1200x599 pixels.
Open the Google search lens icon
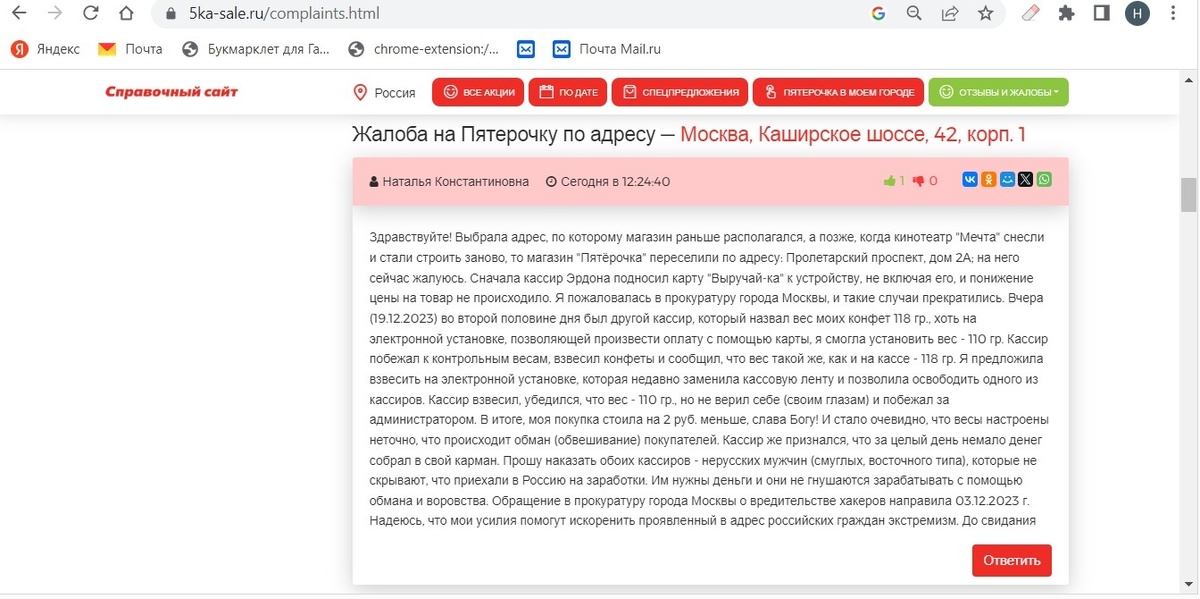point(913,15)
